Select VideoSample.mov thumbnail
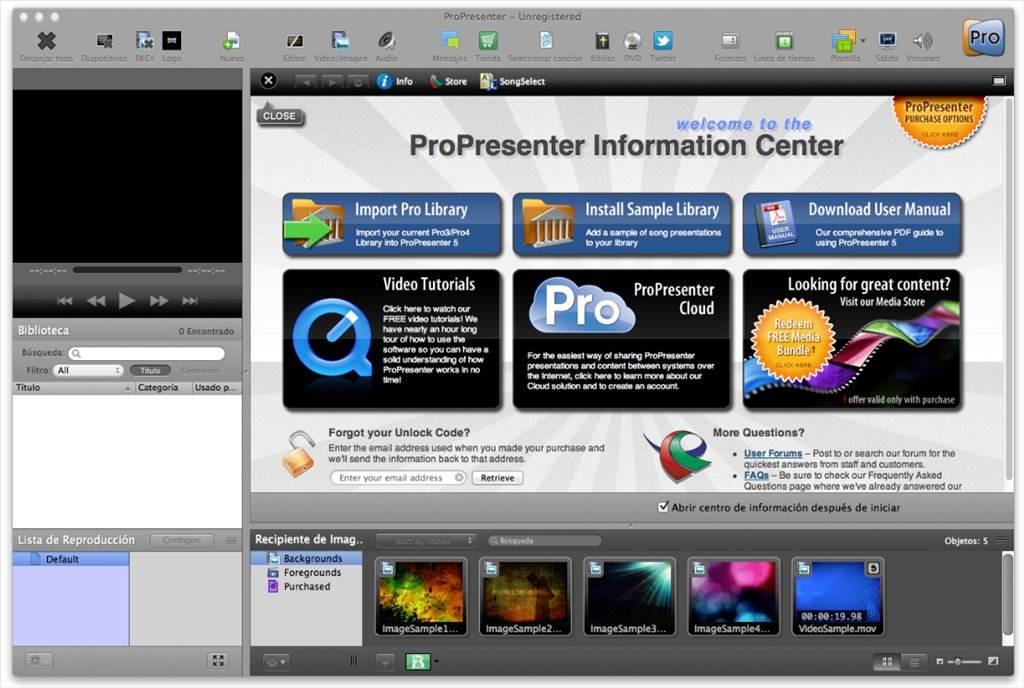Screen dimensions: 1024x688 [x=838, y=596]
